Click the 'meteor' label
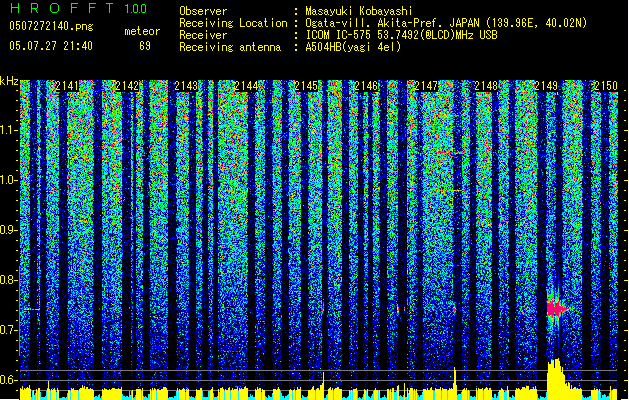 (x=142, y=31)
